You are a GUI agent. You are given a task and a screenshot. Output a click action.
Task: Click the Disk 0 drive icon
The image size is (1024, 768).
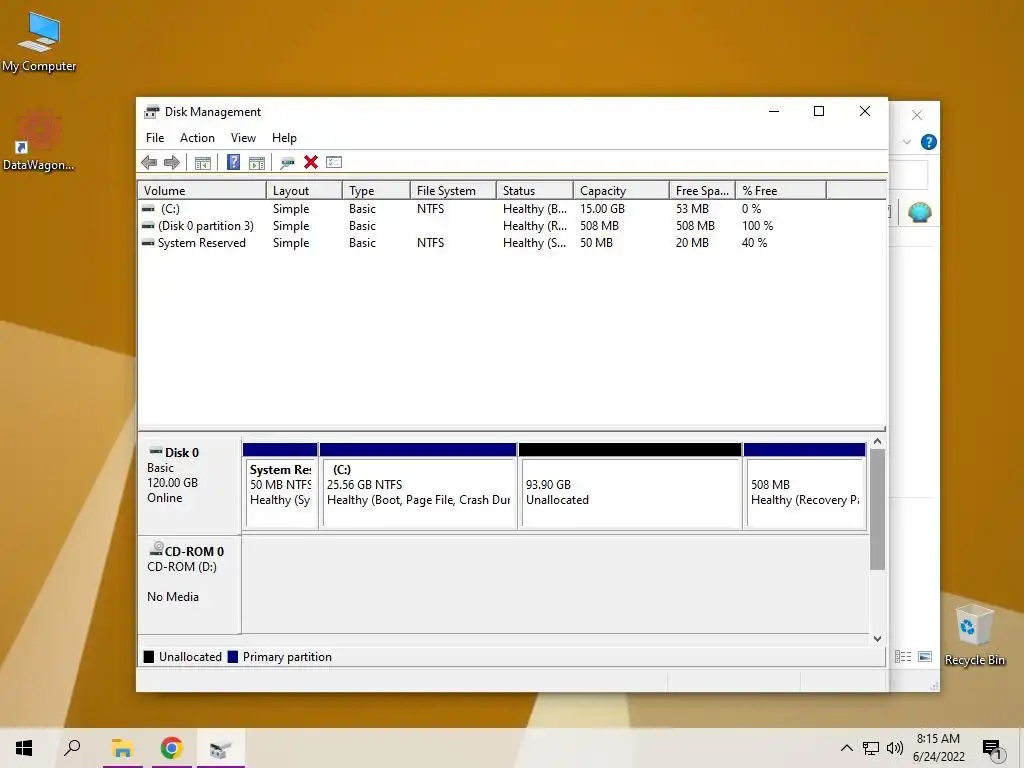156,451
